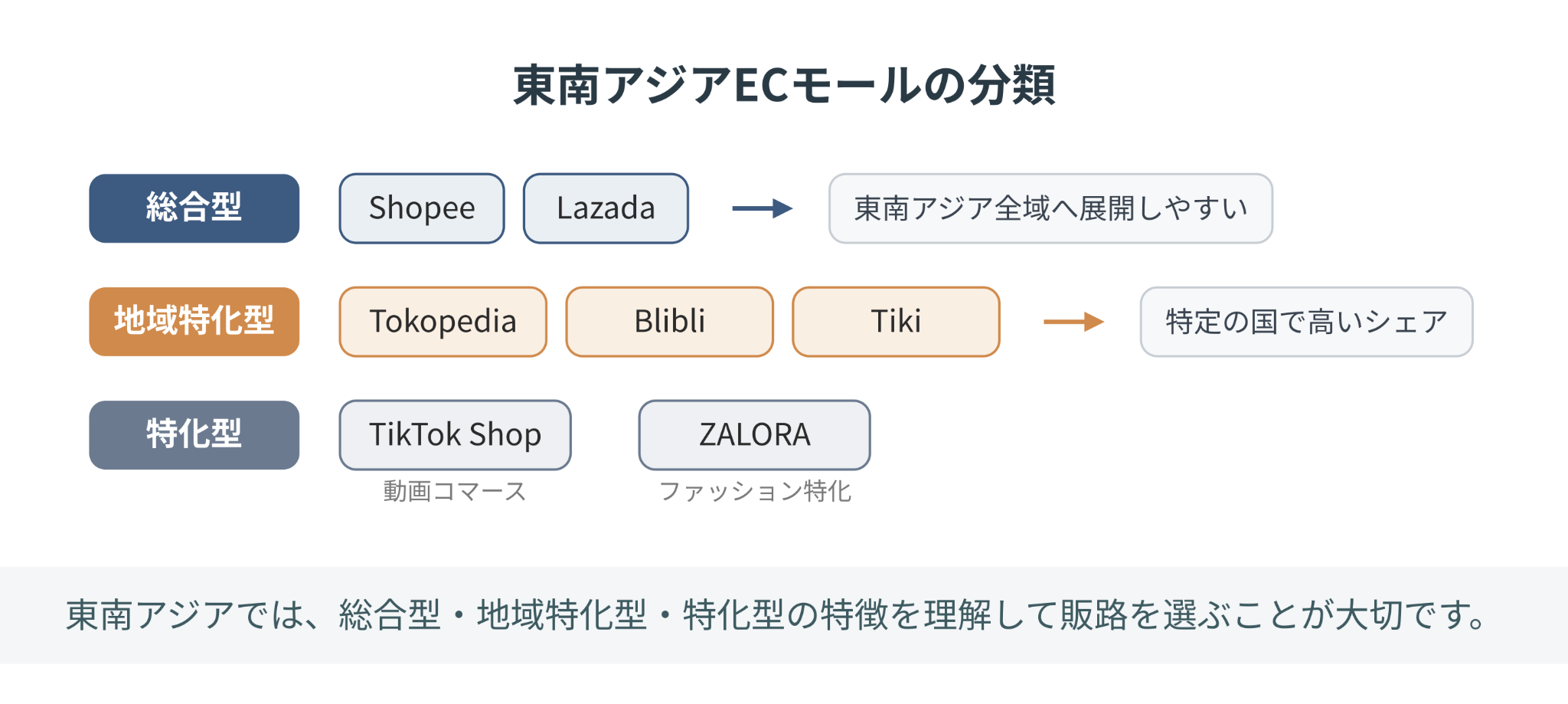
Task: Choose the Tokopedia box
Action: [x=443, y=322]
